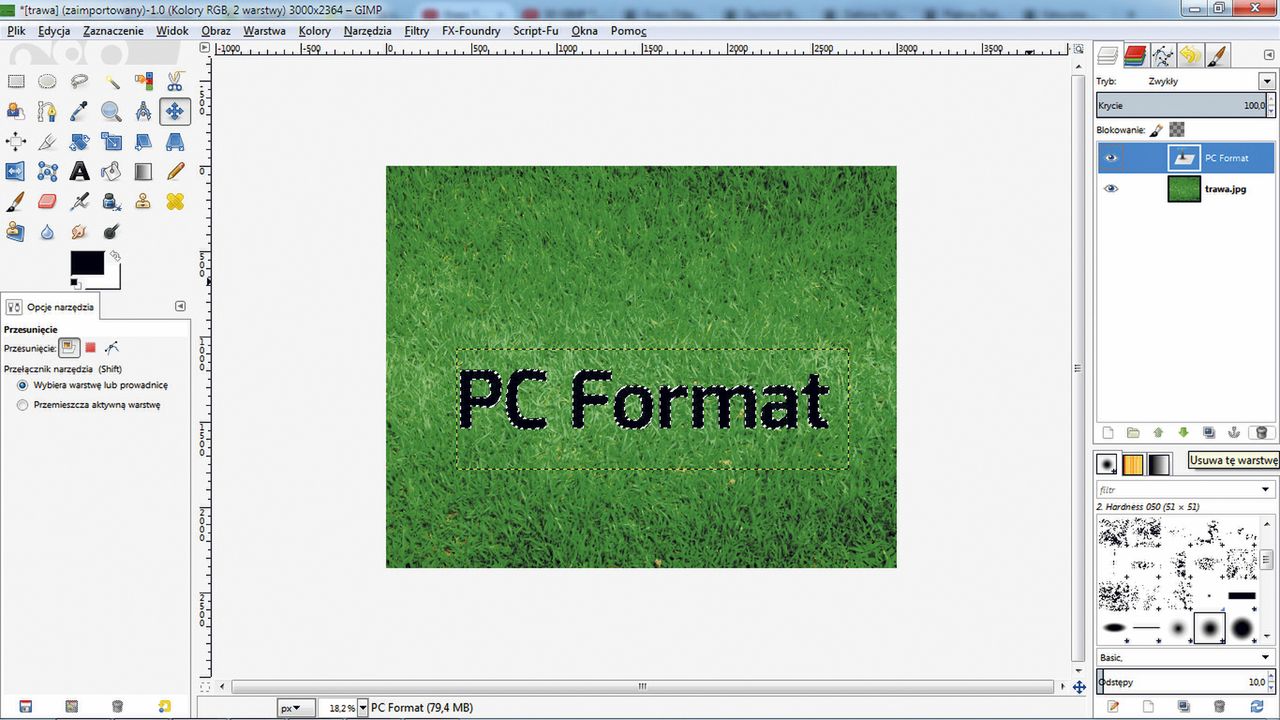The width and height of the screenshot is (1280, 720).
Task: Click the anchor floating layer icon
Action: (x=1234, y=433)
